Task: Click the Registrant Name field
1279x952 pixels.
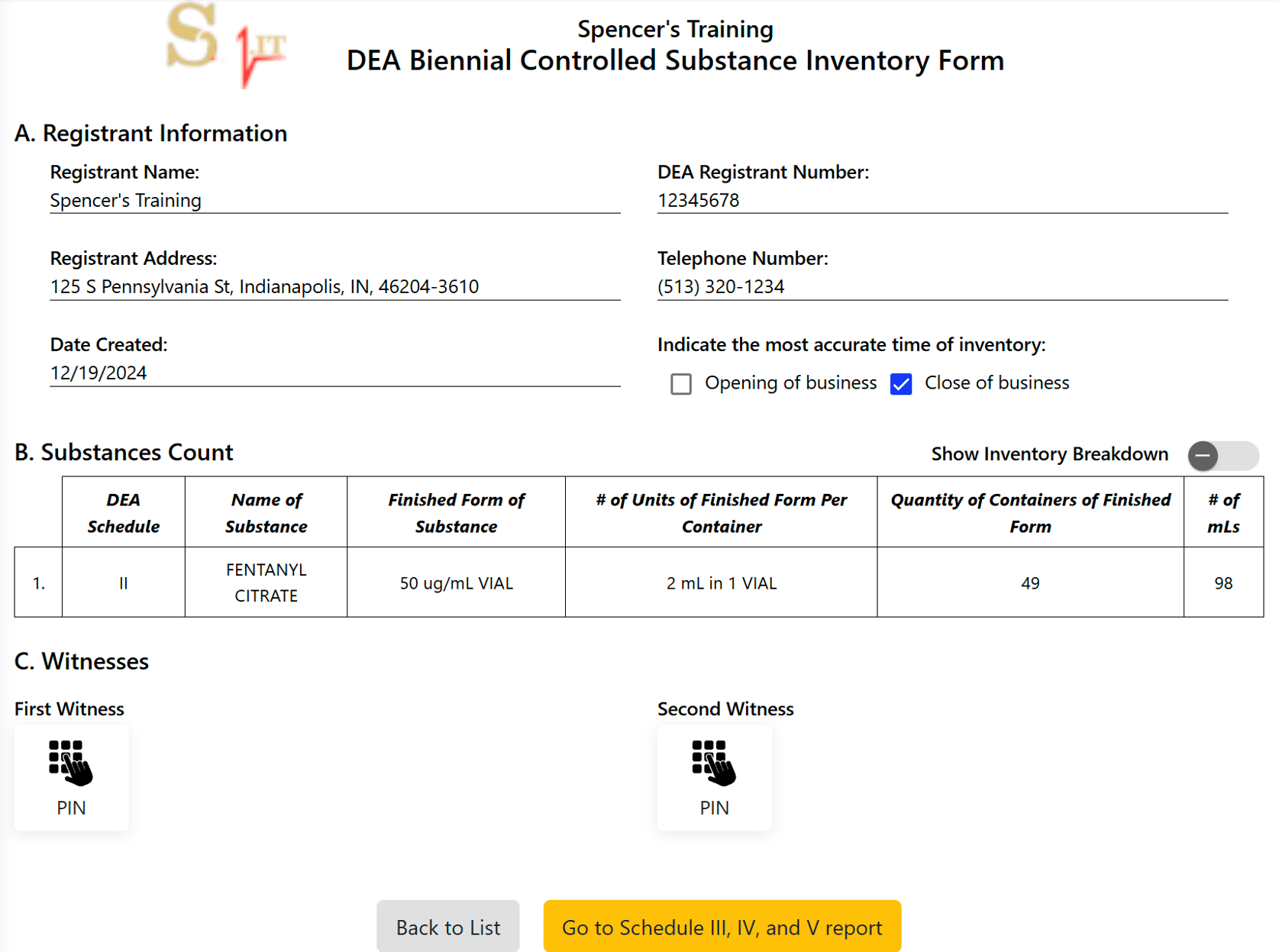Action: coord(334,201)
